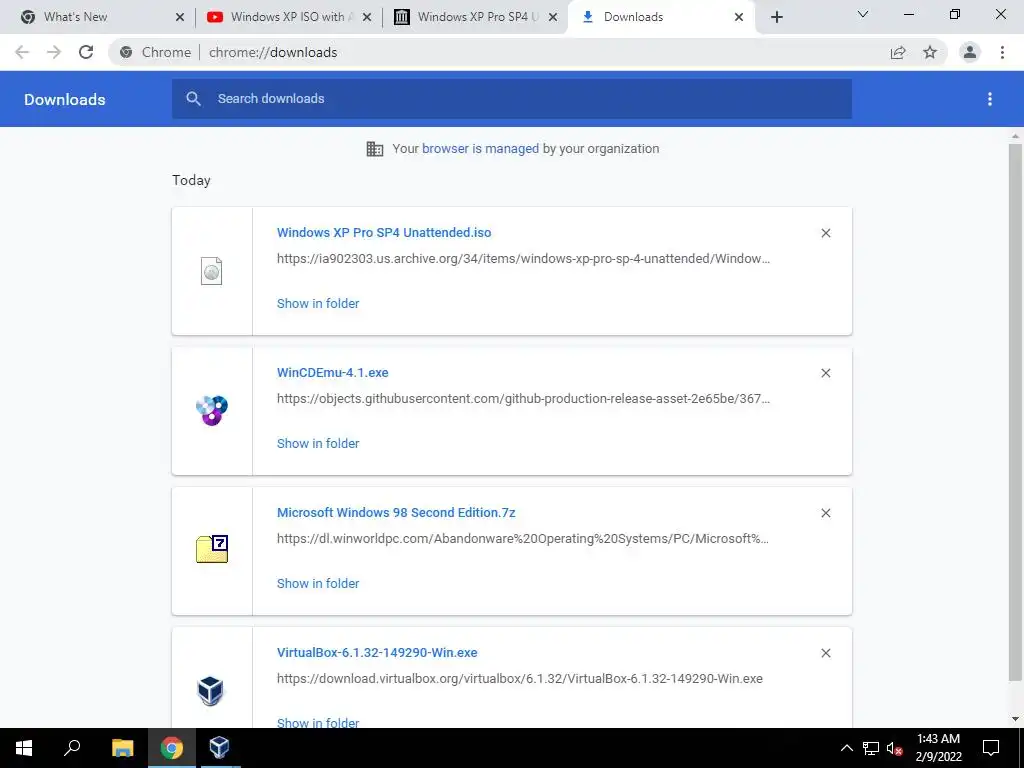Click the taskbar clock showing 1:43 AM
Screen dimensions: 1024x768
(938, 748)
